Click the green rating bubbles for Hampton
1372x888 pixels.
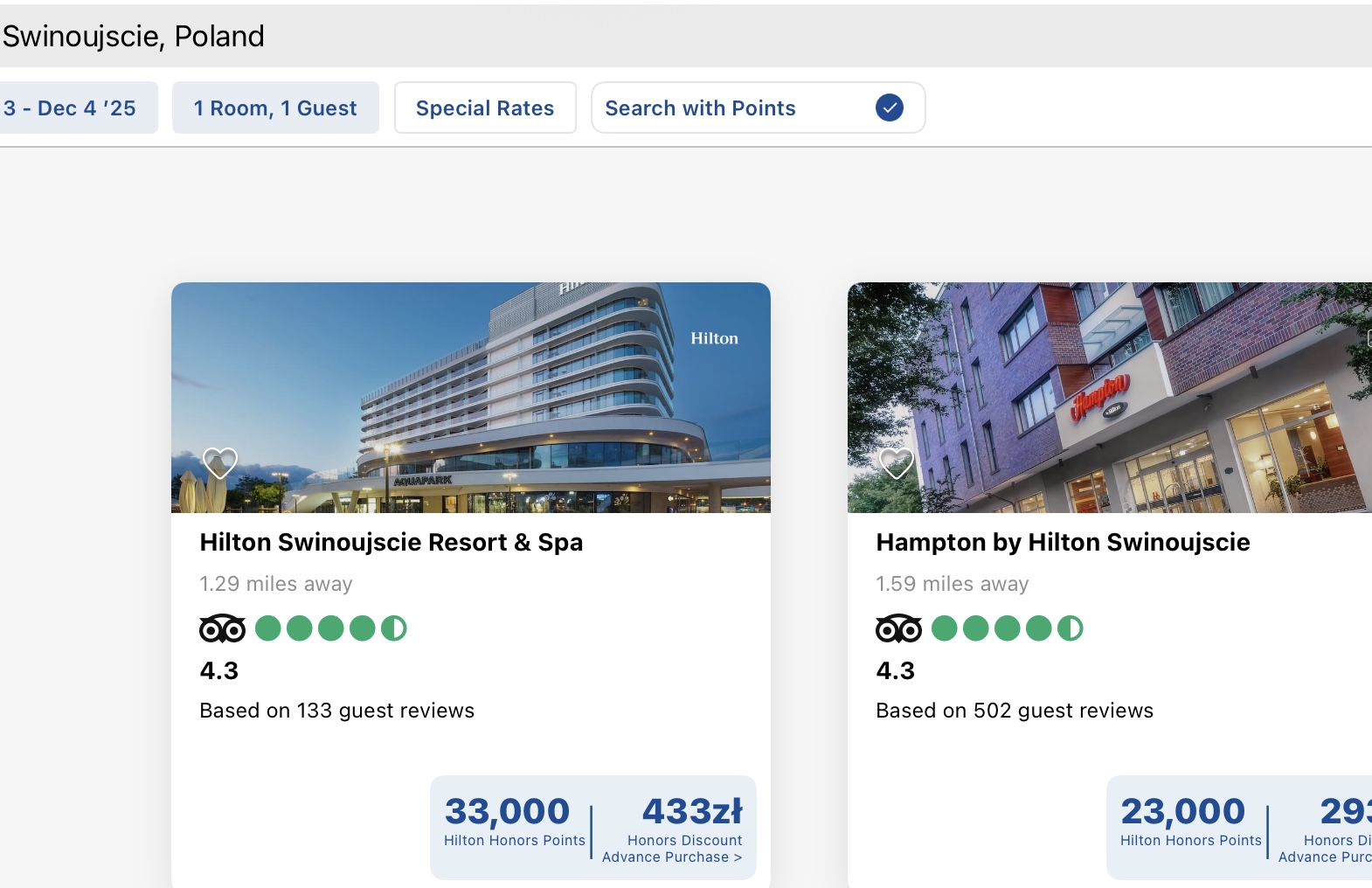pyautogui.click(x=1008, y=628)
